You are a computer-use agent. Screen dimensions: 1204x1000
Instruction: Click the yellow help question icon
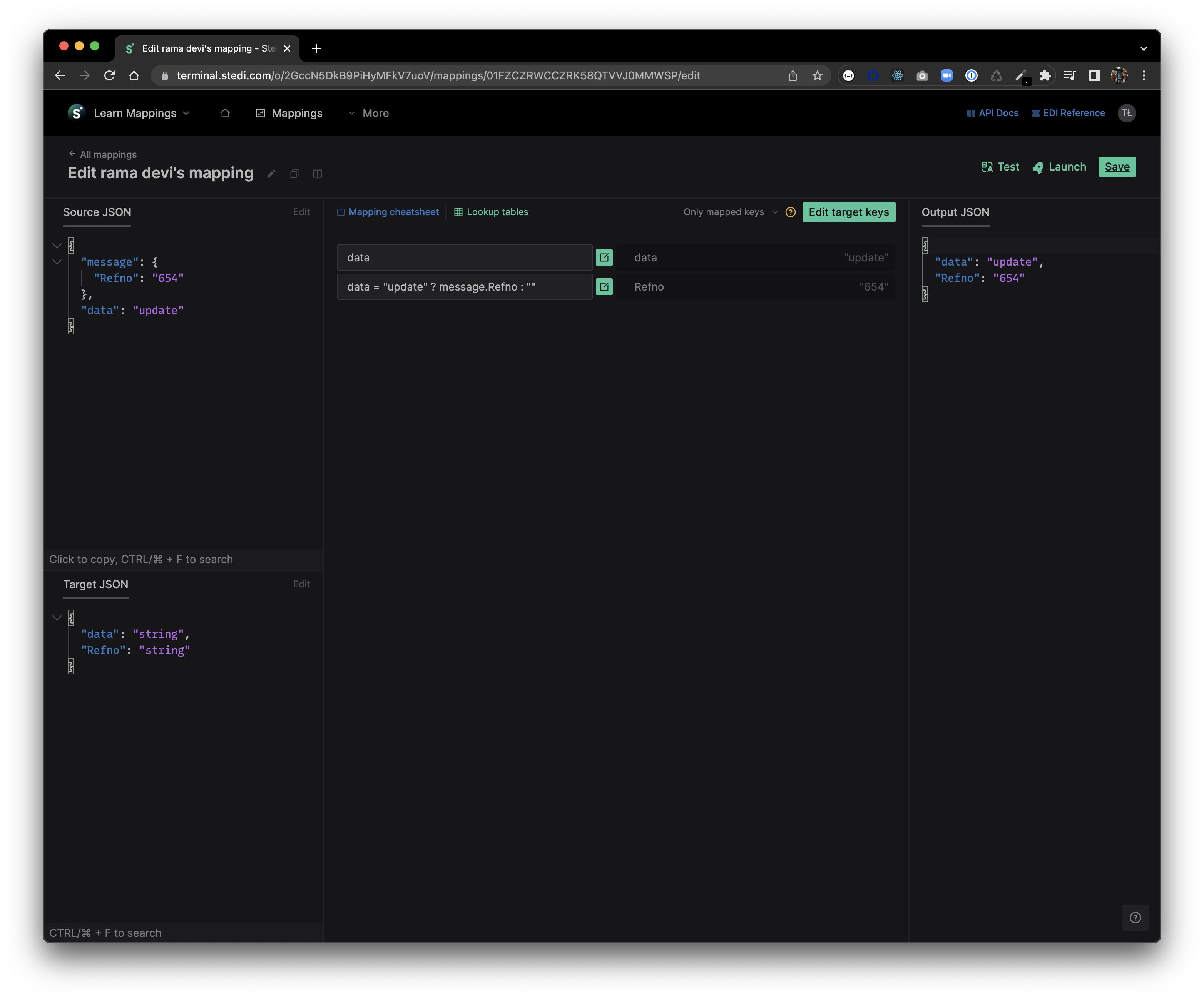click(790, 212)
